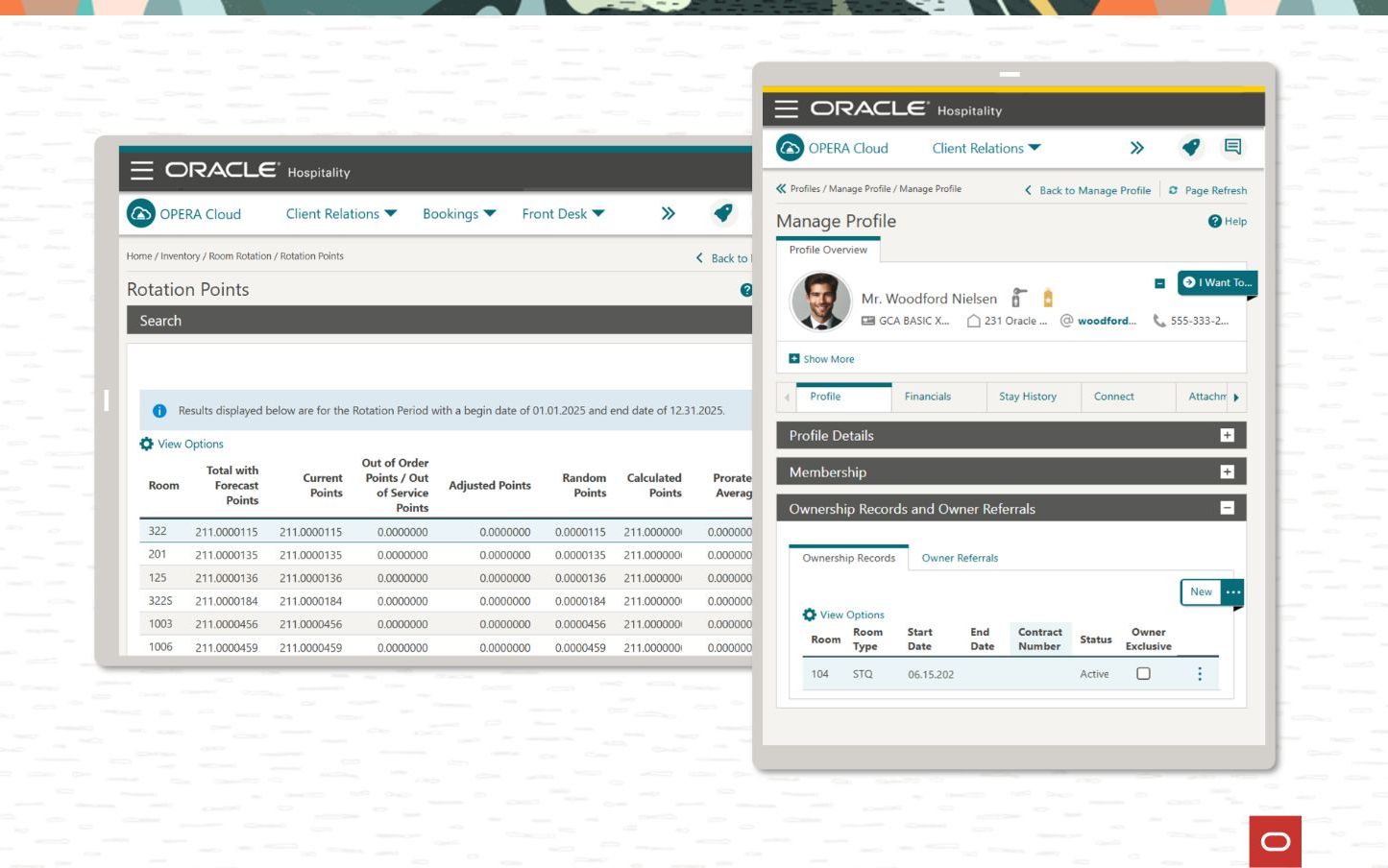Click the red Oracle logo button

pos(1275,841)
